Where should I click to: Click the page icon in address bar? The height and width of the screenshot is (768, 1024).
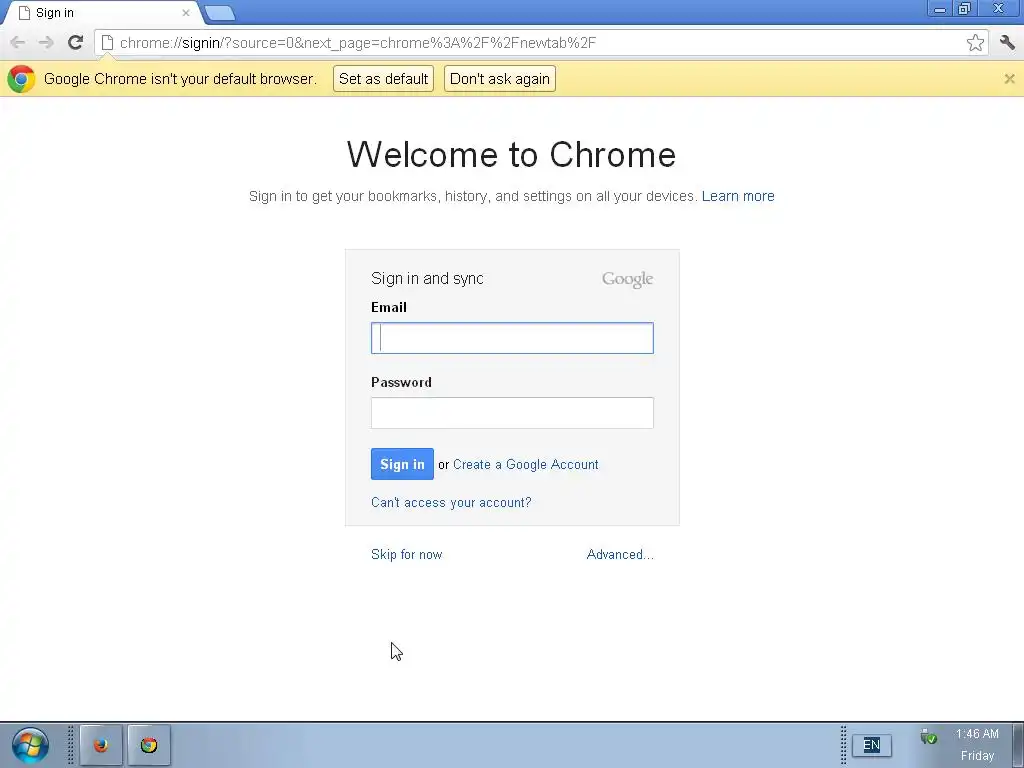point(107,43)
